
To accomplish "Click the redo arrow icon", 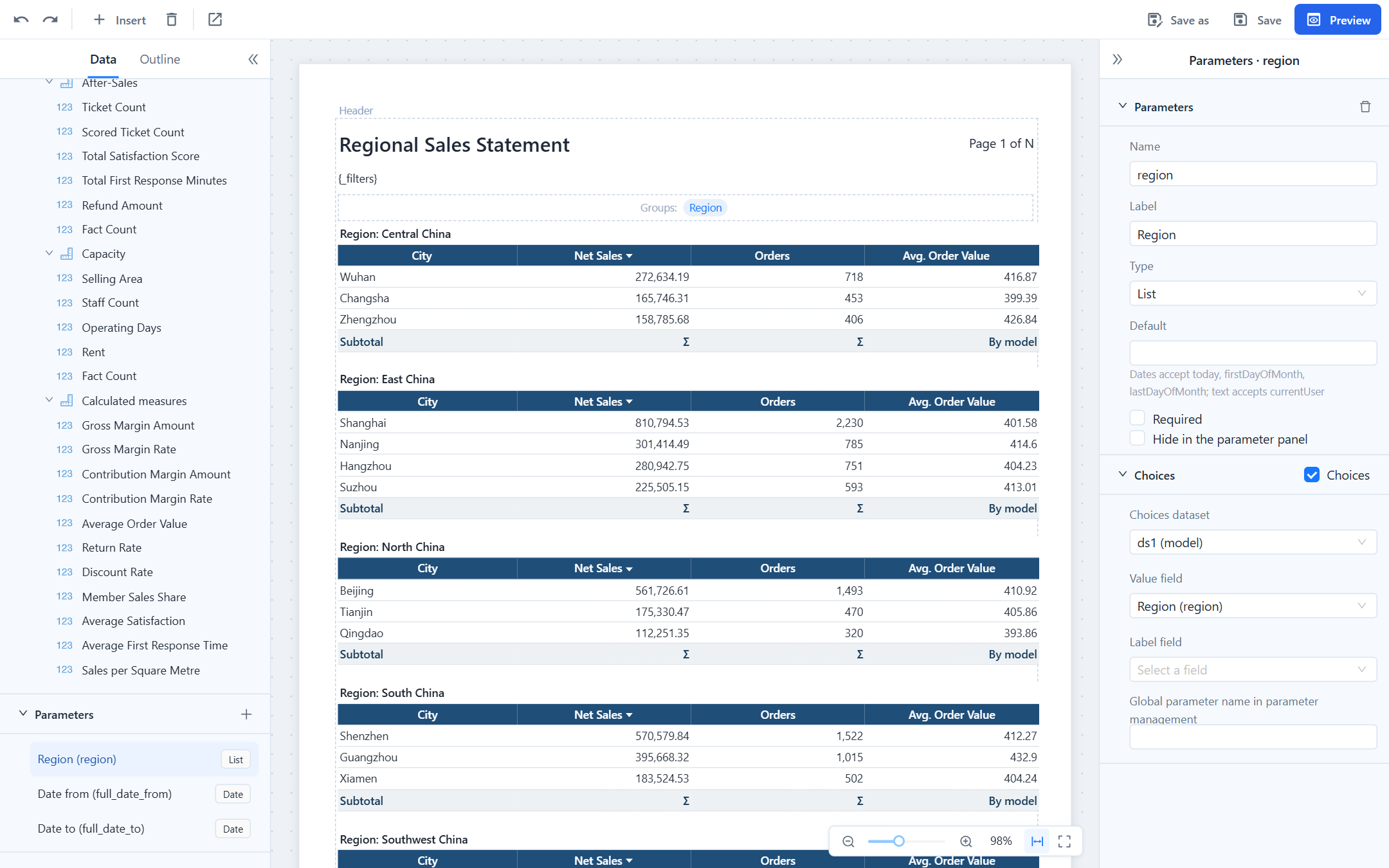I will coord(50,20).
